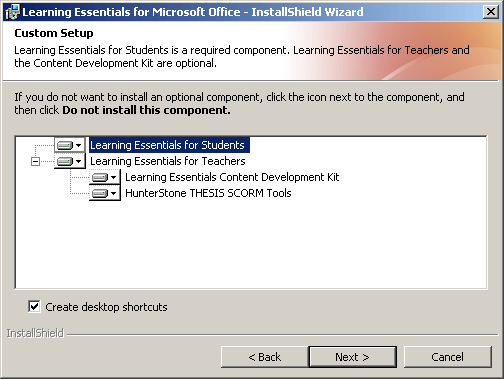Close the InstallShield Wizard window

[491, 12]
